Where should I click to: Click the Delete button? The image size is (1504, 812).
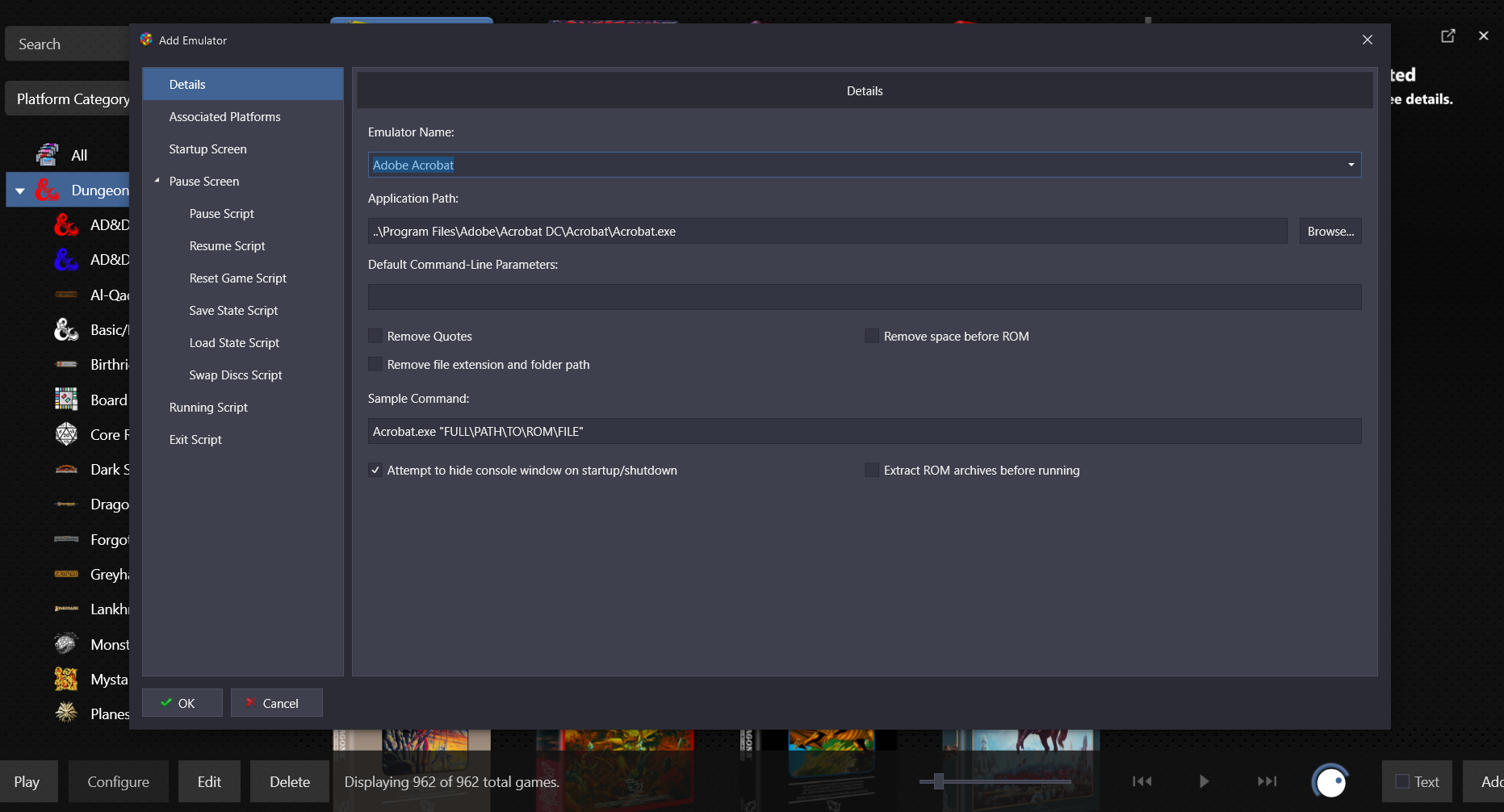coord(290,781)
